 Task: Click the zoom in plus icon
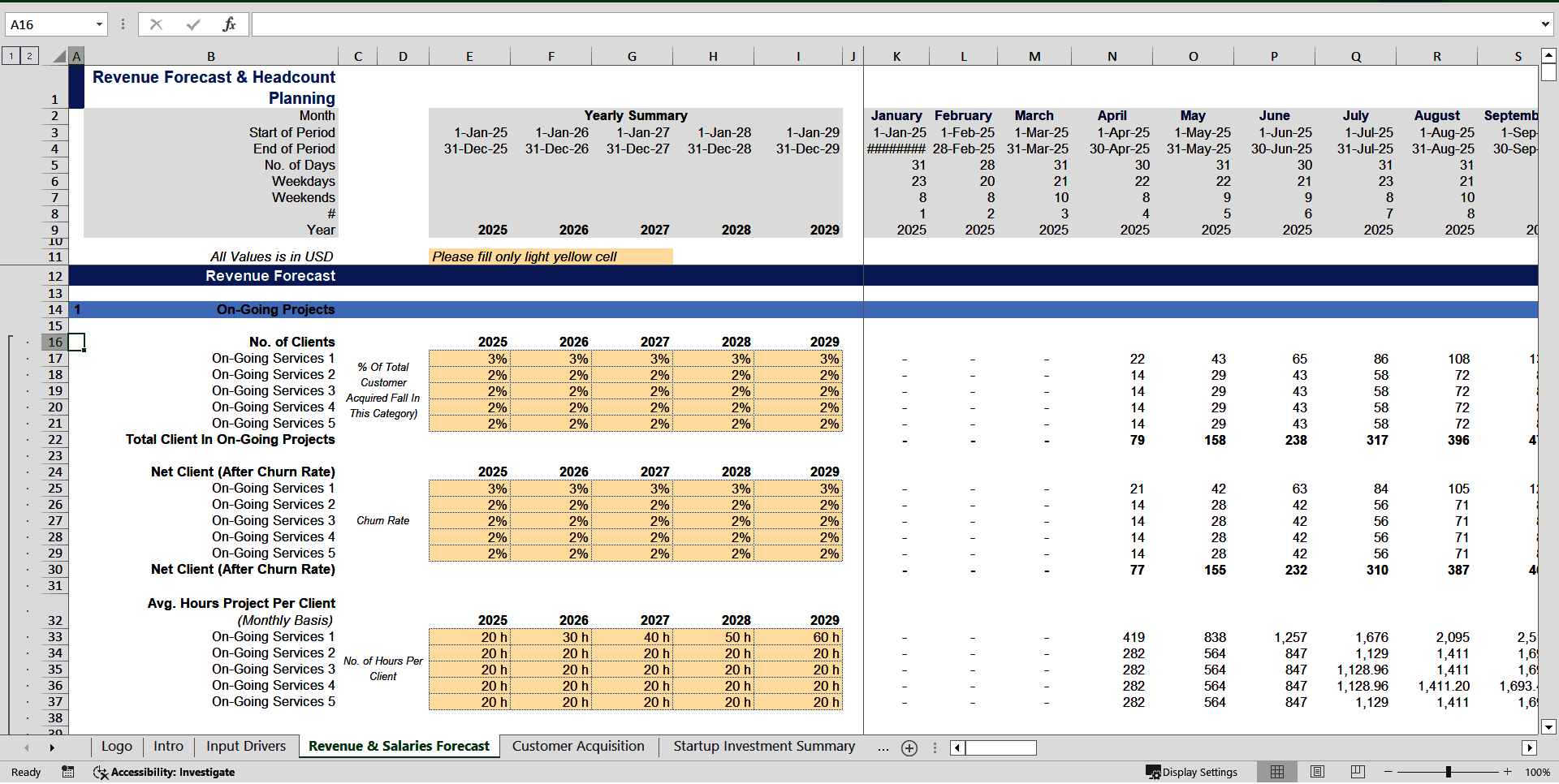1508,772
